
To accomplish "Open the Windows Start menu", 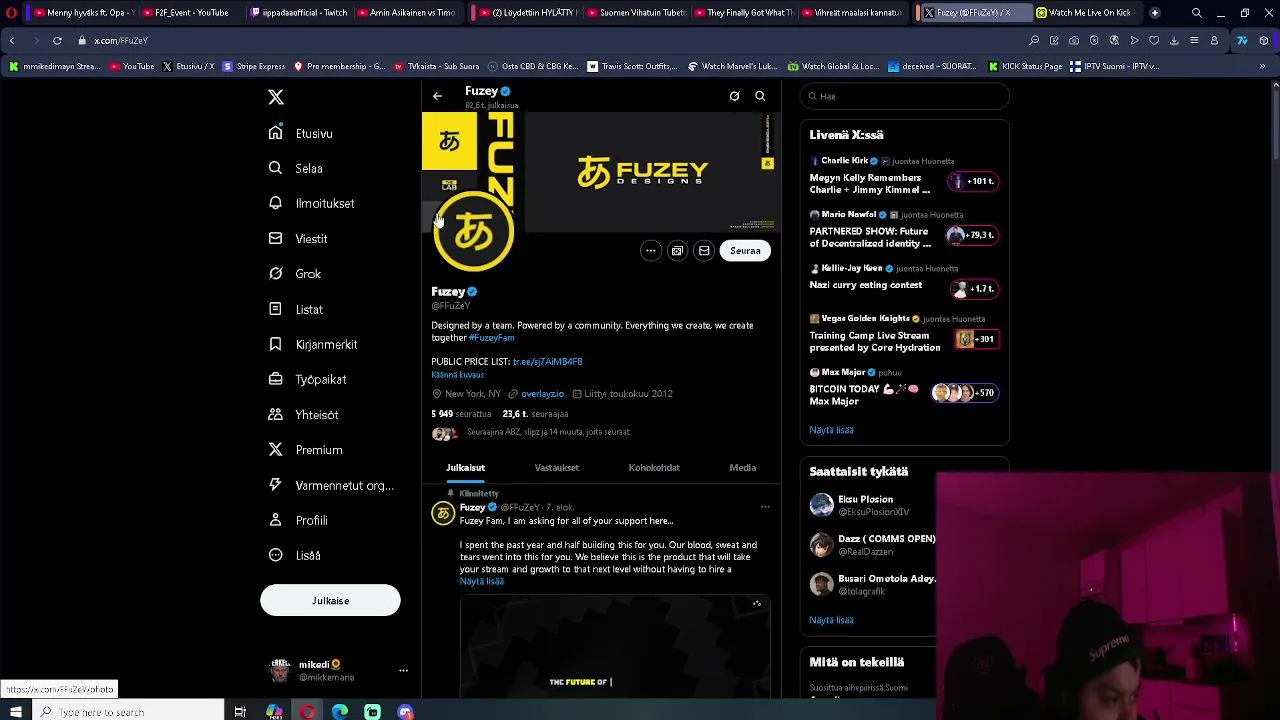I will tap(15, 711).
